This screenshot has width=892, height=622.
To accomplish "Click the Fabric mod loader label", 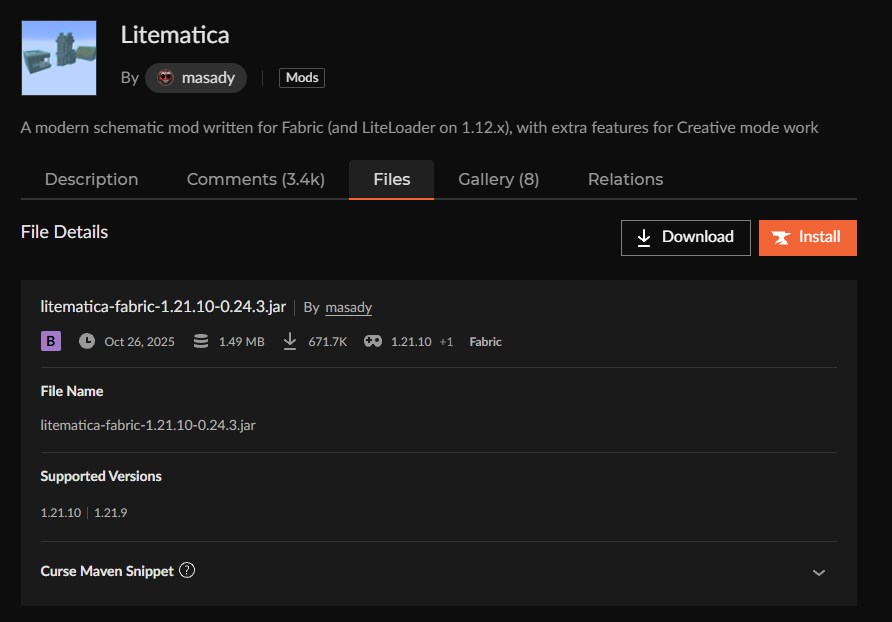I will click(485, 342).
